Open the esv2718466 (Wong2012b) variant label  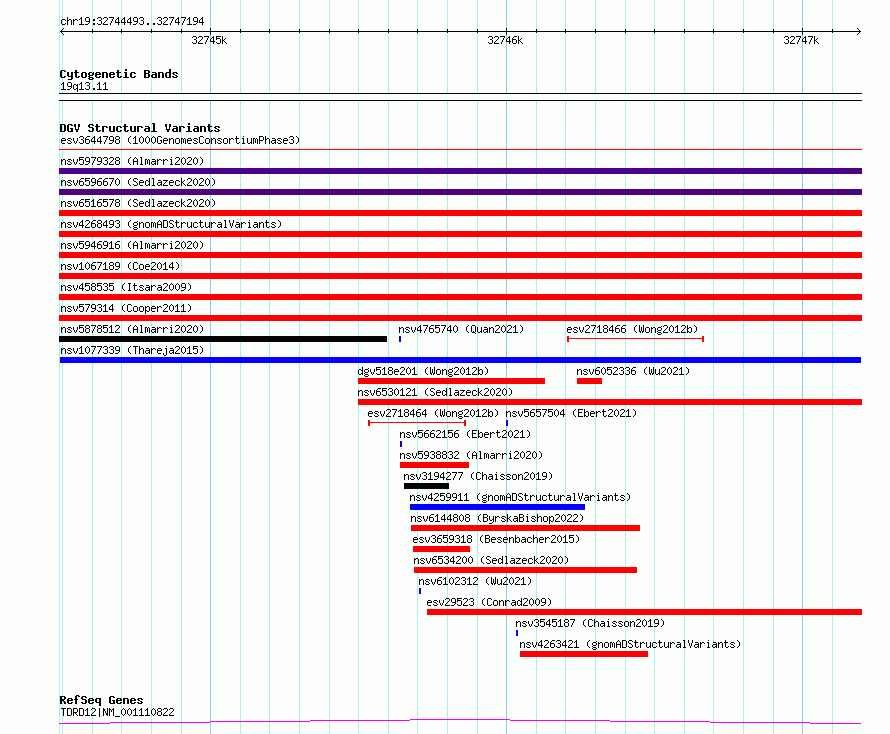point(632,329)
